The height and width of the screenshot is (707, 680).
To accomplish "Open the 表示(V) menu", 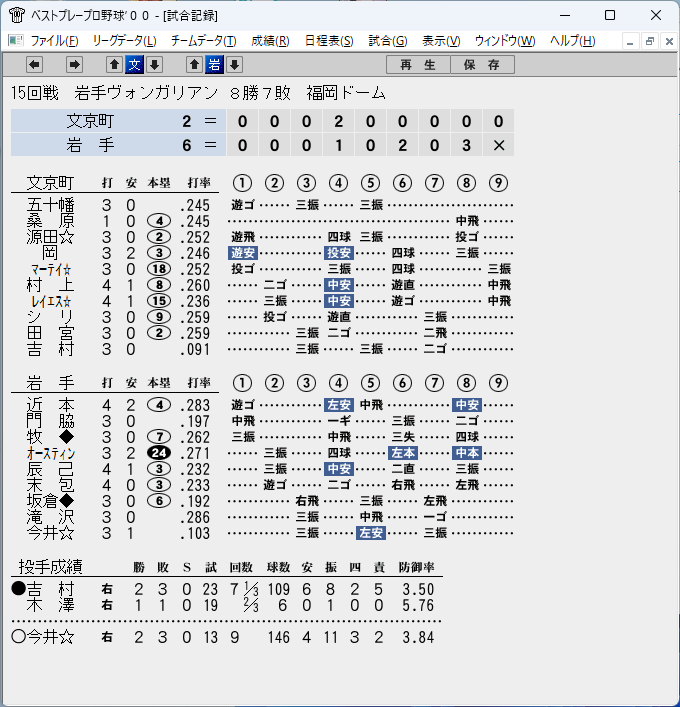I will click(x=441, y=41).
